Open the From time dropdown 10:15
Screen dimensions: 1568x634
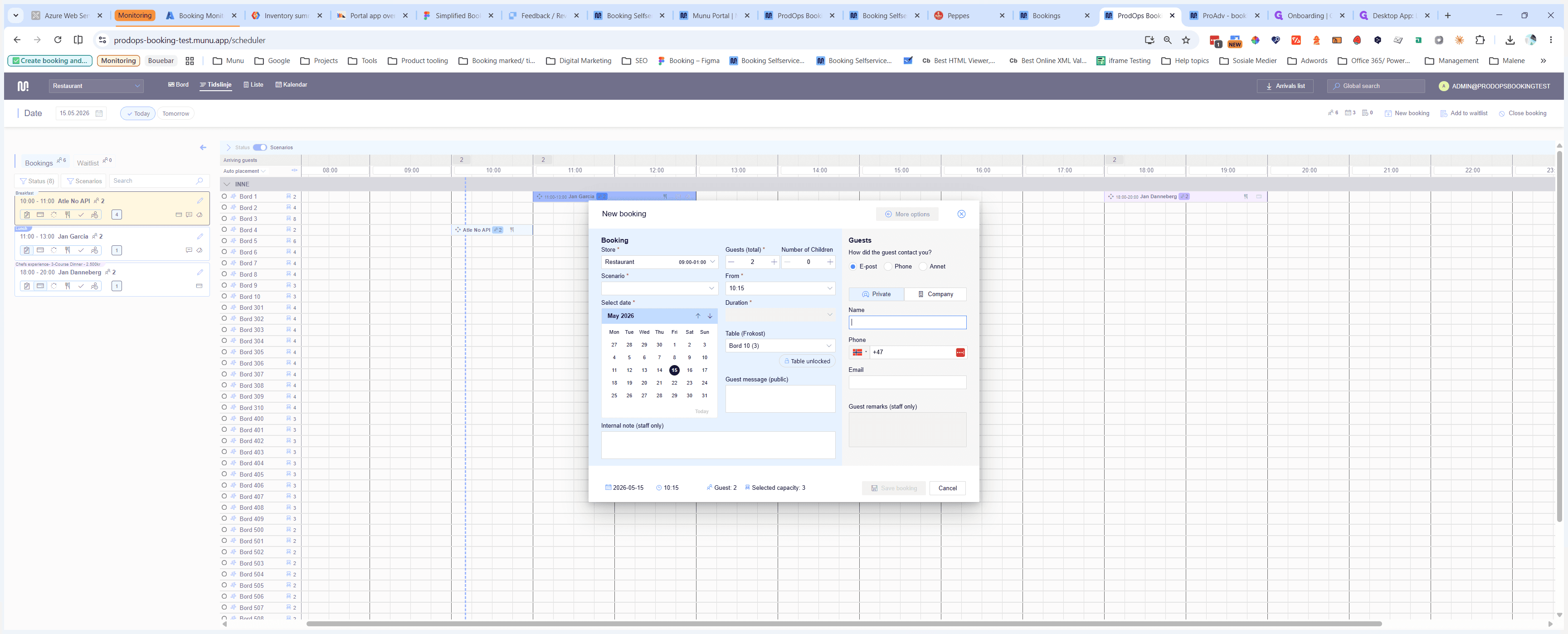click(780, 289)
